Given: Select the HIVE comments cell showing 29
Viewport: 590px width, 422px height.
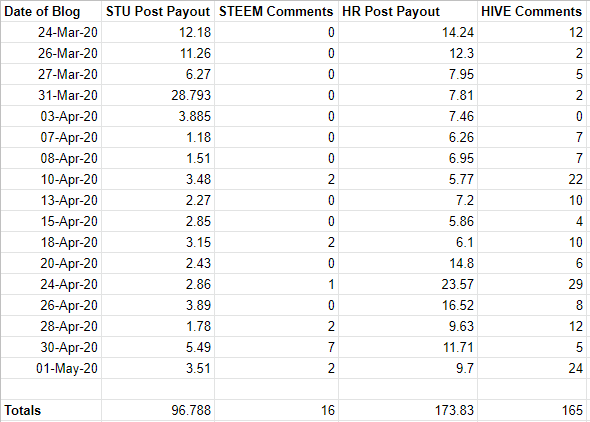Looking at the screenshot, I should [x=534, y=284].
